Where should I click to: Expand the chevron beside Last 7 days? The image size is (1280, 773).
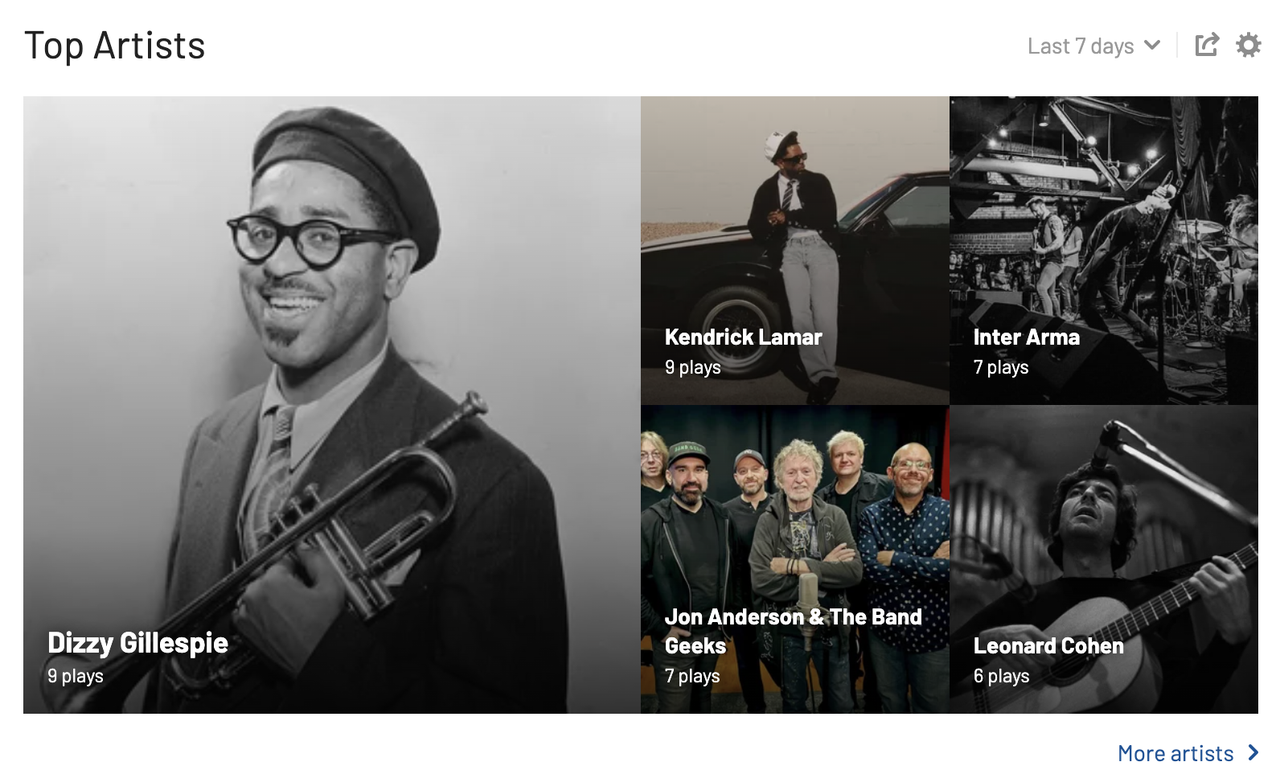click(x=1152, y=46)
